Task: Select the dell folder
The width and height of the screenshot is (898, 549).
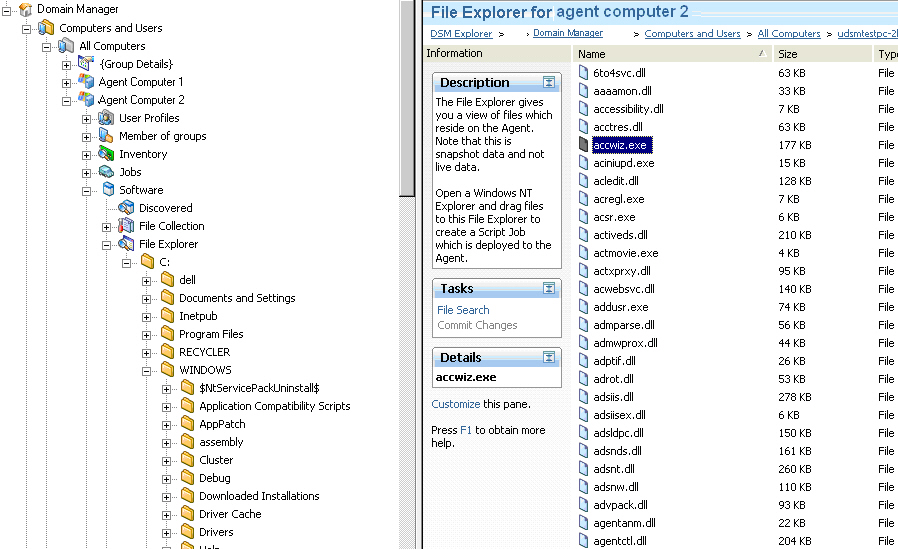Action: click(187, 280)
